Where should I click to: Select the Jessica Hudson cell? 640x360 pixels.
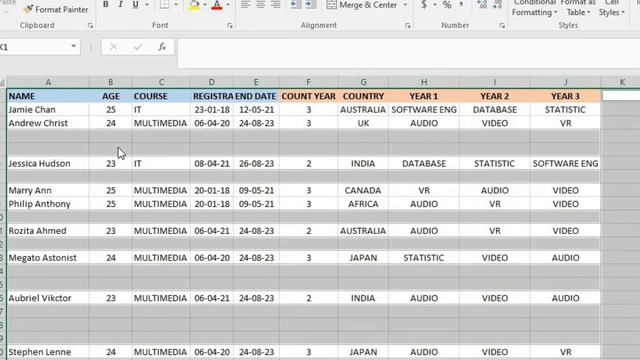(48, 163)
